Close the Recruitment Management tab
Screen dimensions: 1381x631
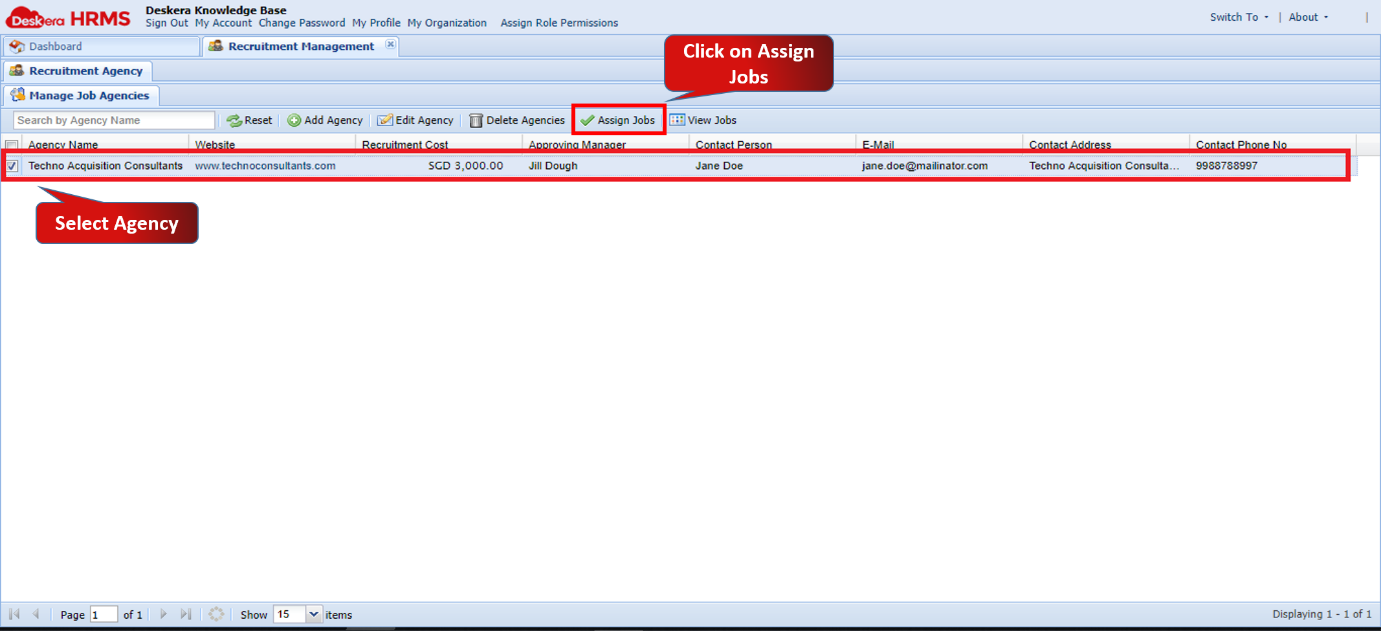[391, 45]
